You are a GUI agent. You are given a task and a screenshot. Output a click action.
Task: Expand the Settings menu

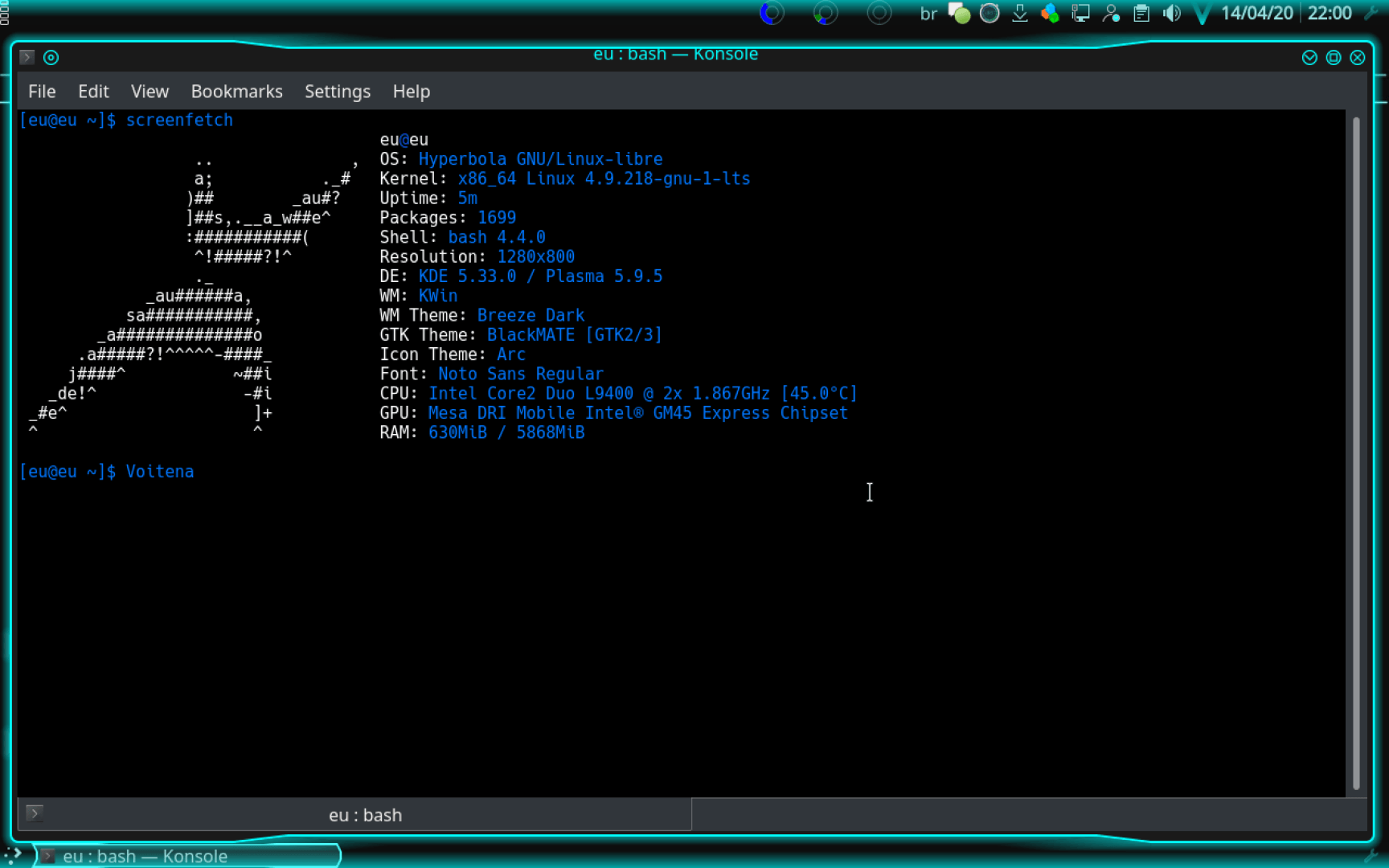point(337,92)
